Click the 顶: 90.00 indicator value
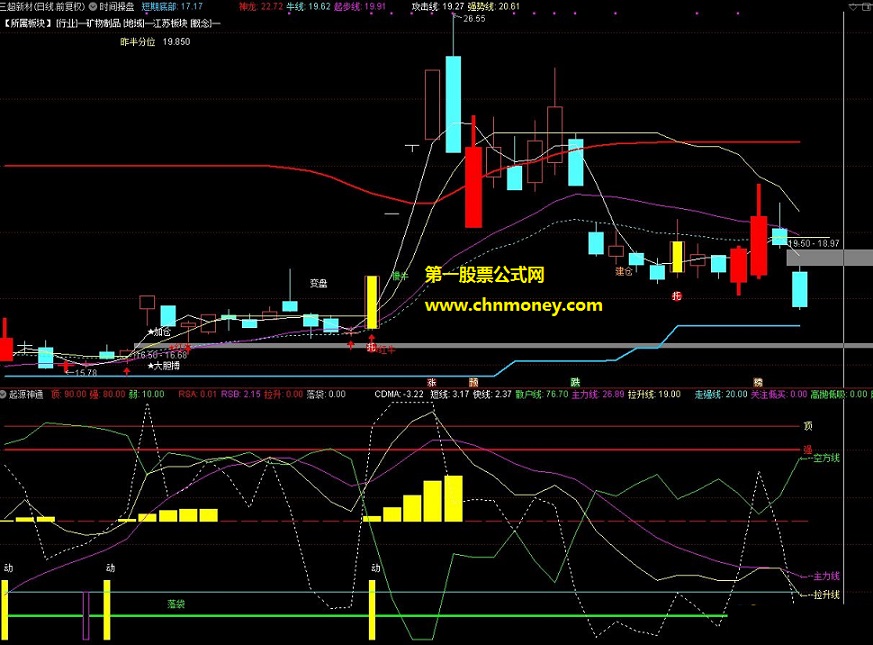Image resolution: width=873 pixels, height=645 pixels. tap(68, 394)
